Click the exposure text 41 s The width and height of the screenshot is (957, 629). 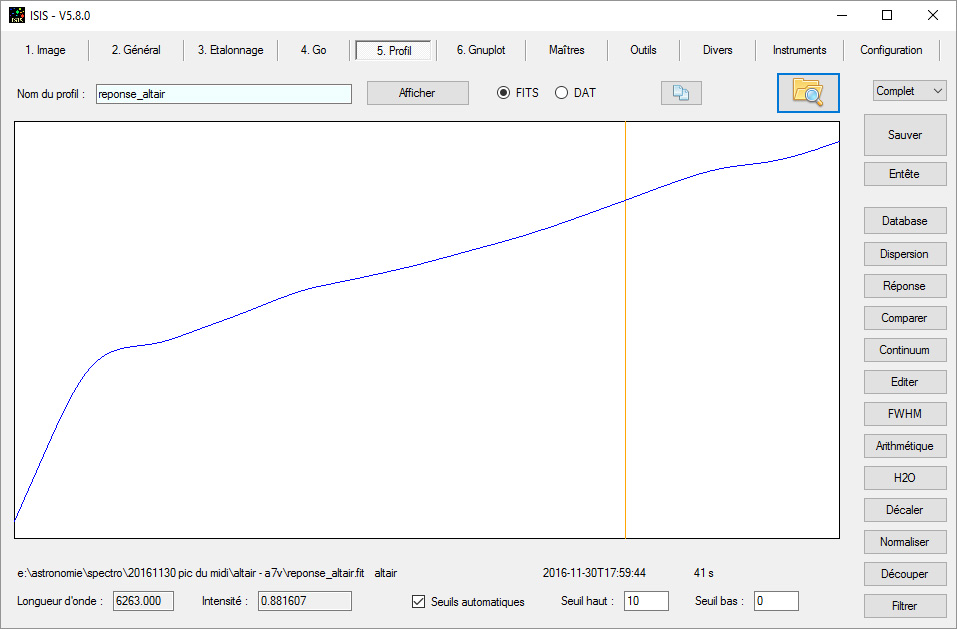tap(704, 573)
